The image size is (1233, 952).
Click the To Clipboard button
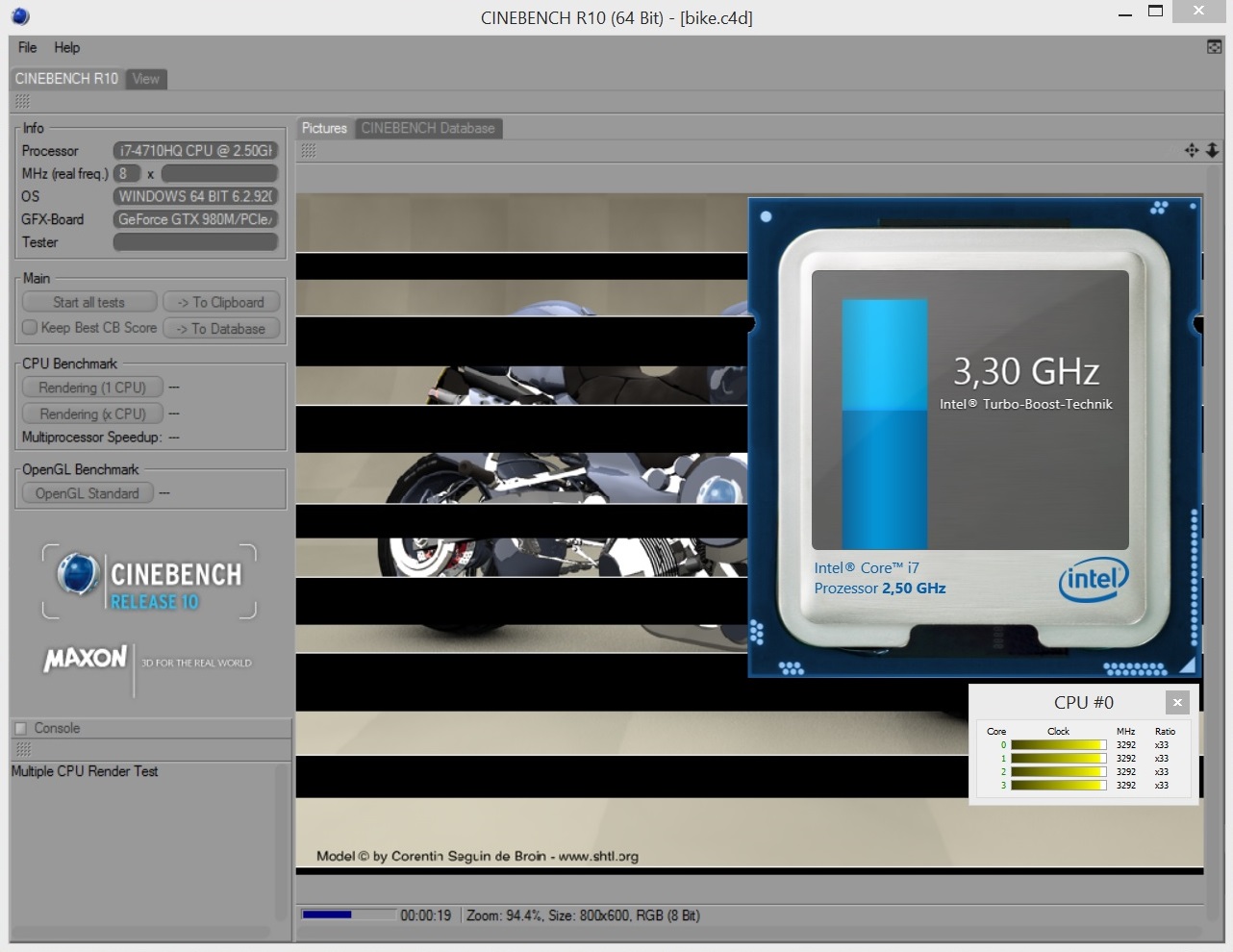click(x=221, y=302)
